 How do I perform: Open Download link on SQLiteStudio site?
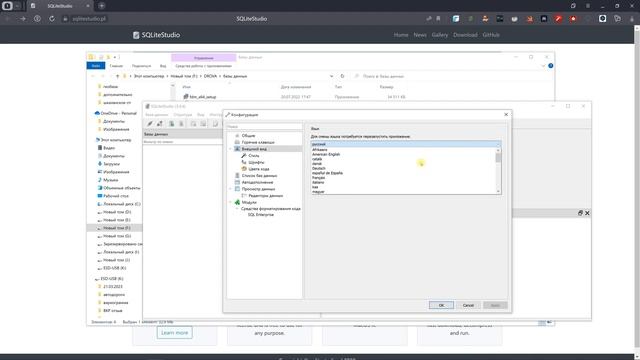pos(465,35)
